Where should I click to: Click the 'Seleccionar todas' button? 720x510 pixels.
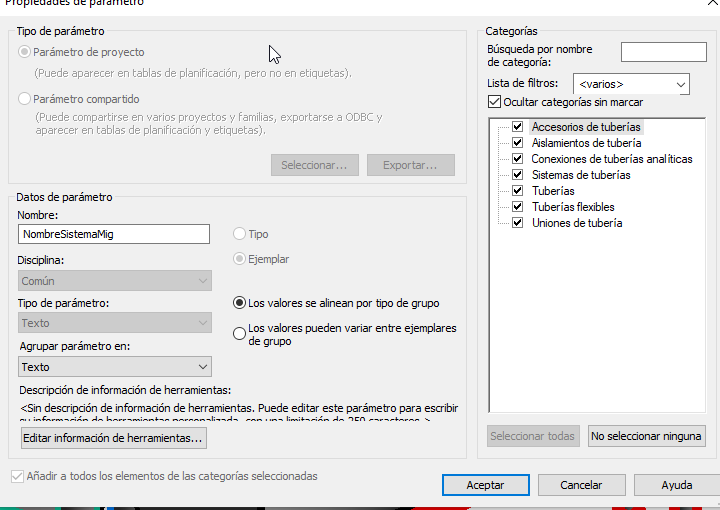tap(533, 436)
